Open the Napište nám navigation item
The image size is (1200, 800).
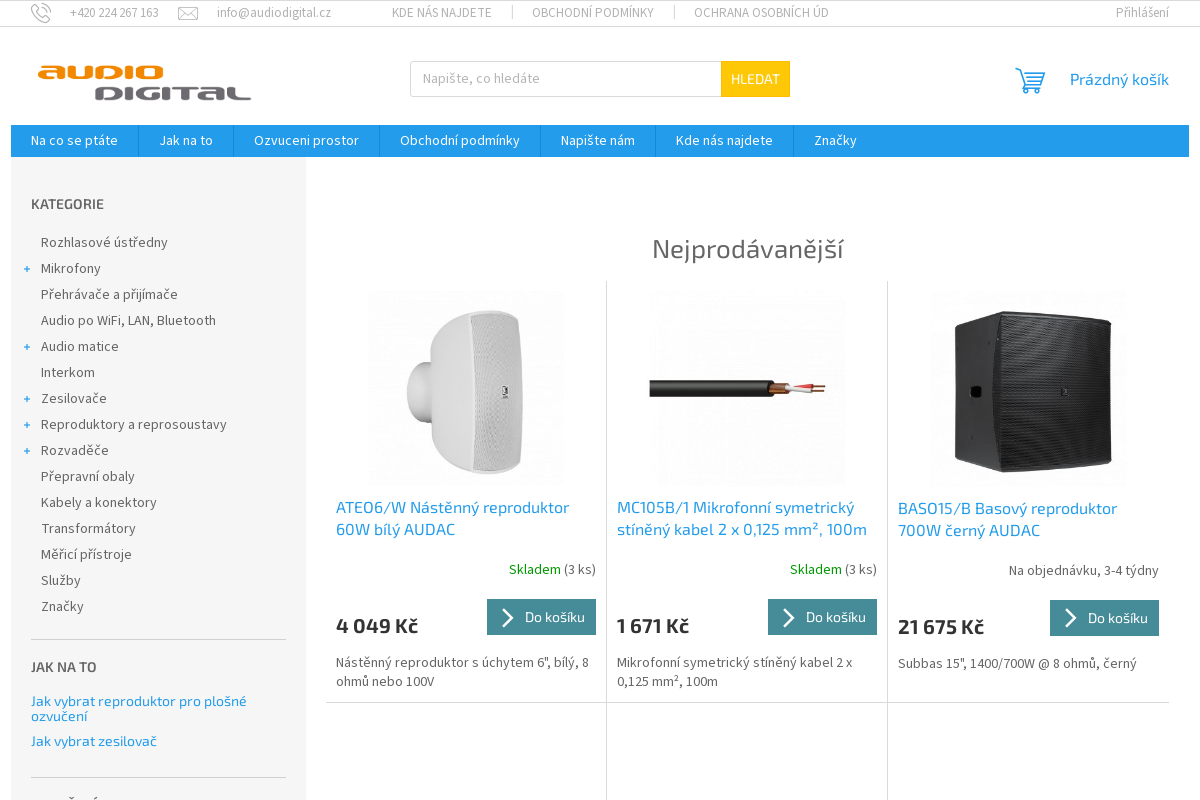(597, 140)
